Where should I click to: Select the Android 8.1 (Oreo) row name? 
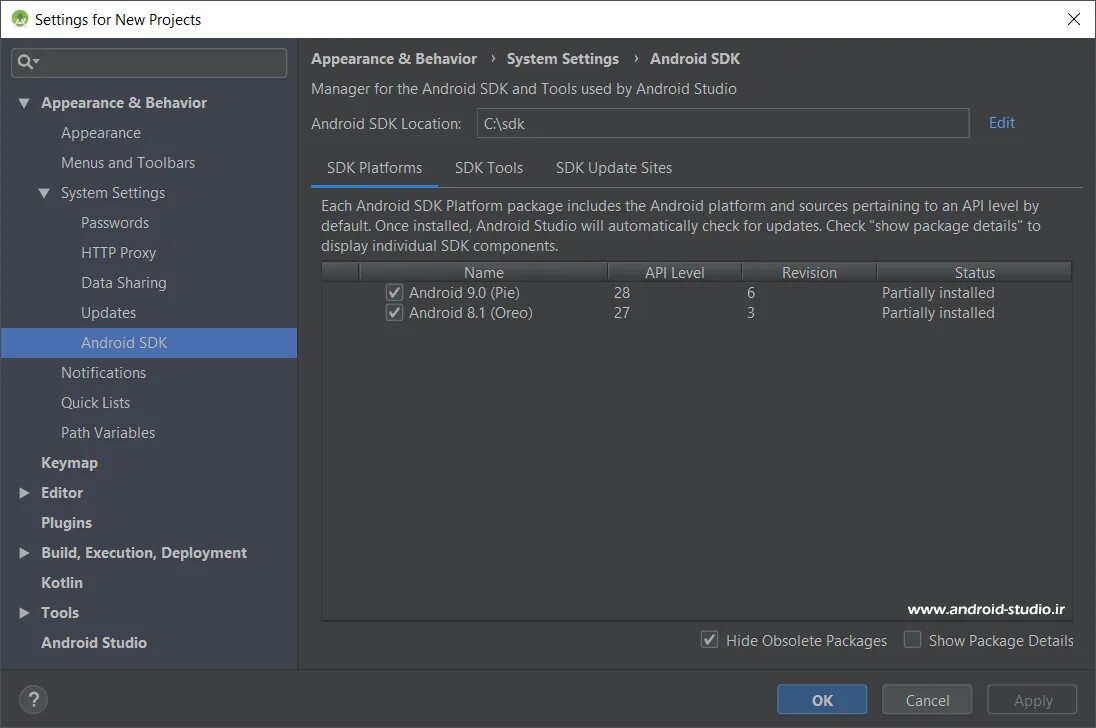(470, 312)
